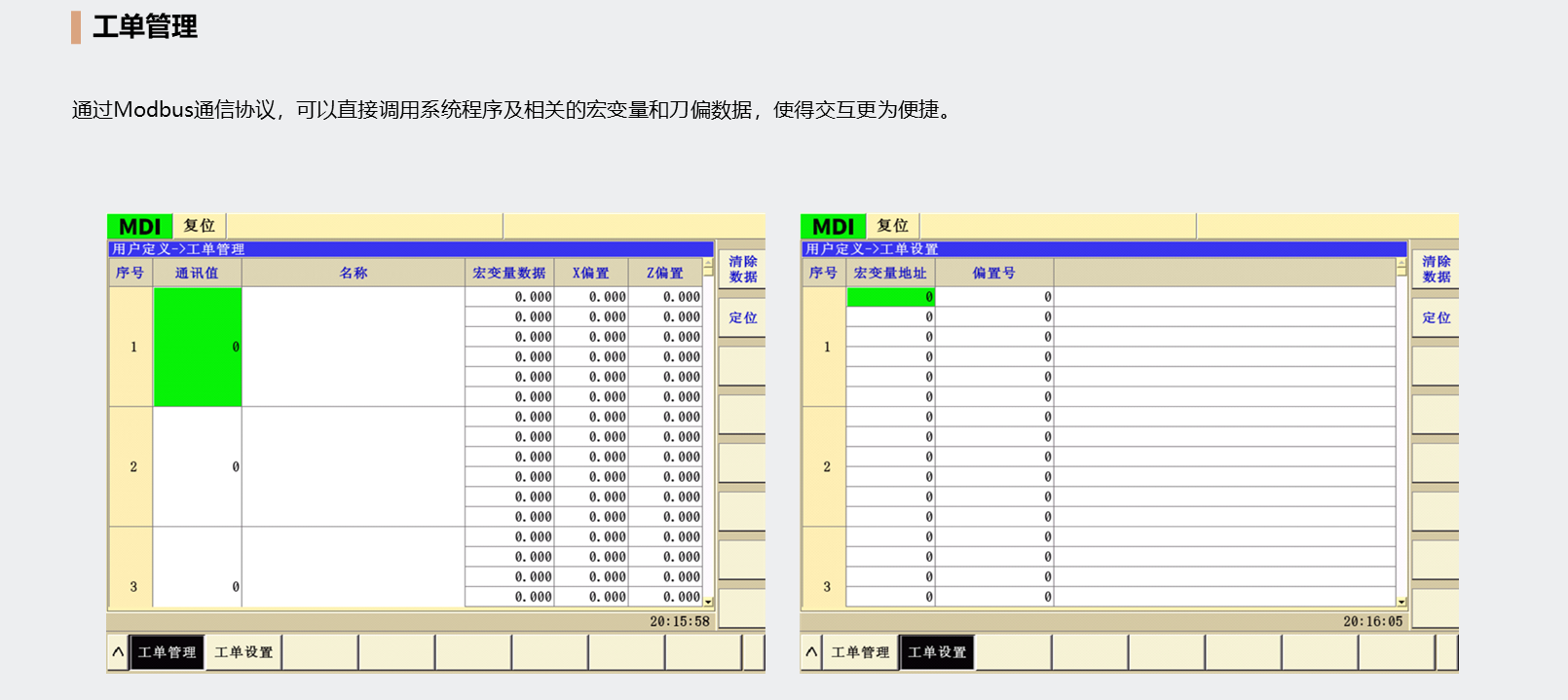Click scroll-up arrow of the 工单设置 table
This screenshot has height=700, width=1568.
(x=1401, y=264)
